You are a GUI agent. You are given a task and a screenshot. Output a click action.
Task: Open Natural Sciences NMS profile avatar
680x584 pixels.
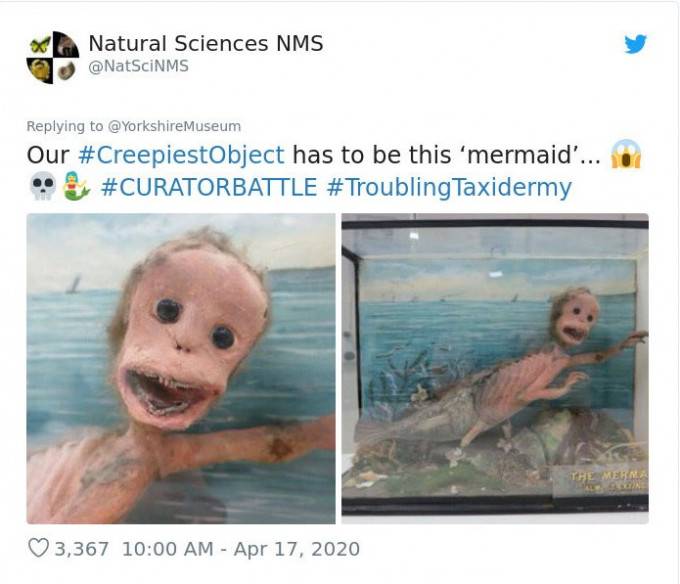52,57
